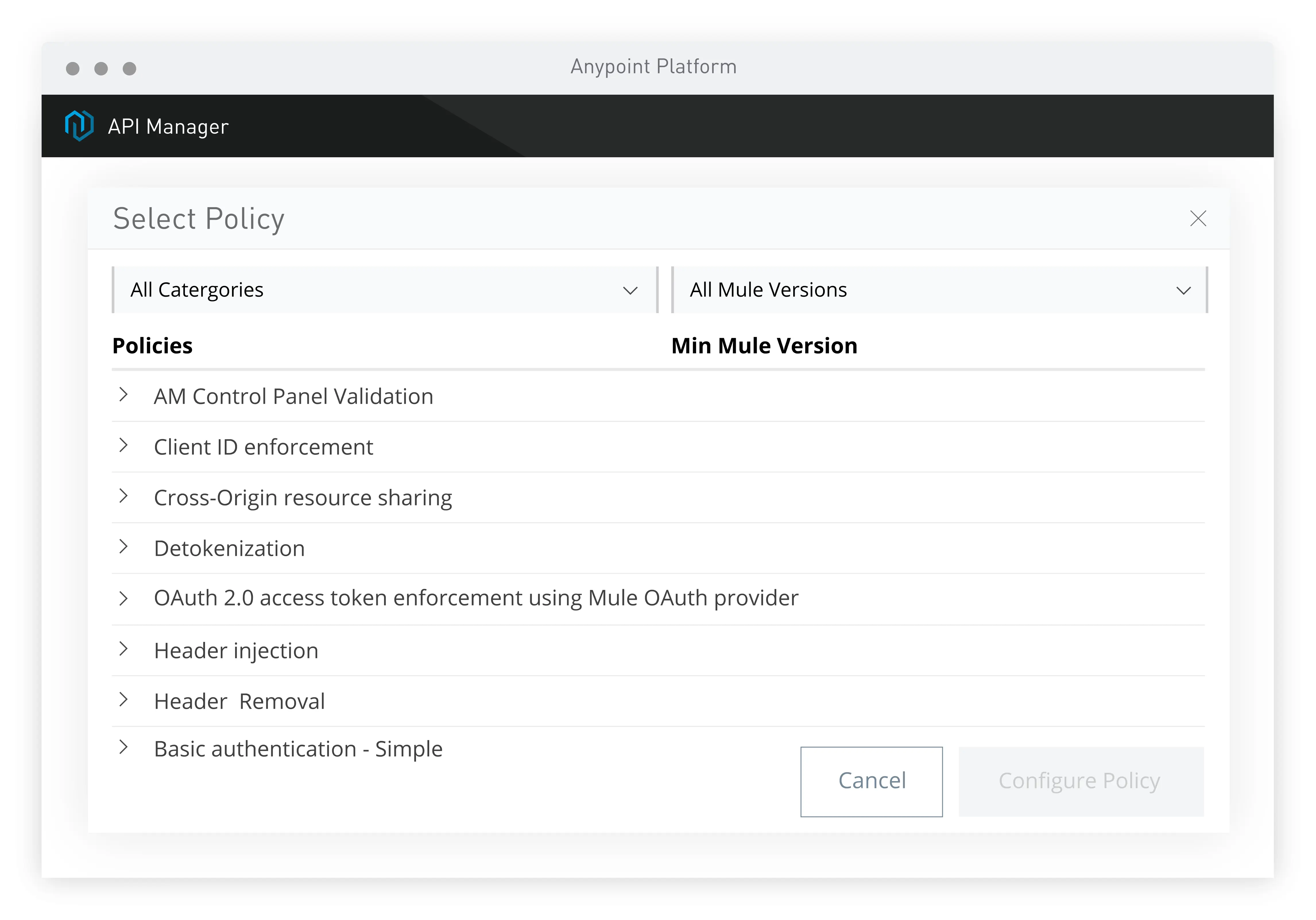Expand OAuth 2.0 access token enforcement chevron
Viewport: 1316px width, 920px height.
123,599
